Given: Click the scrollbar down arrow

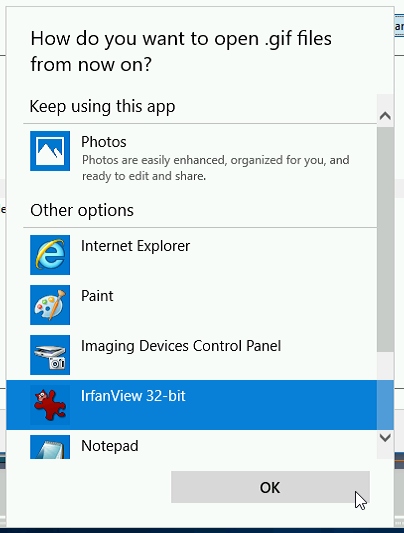Looking at the screenshot, I should pyautogui.click(x=385, y=437).
